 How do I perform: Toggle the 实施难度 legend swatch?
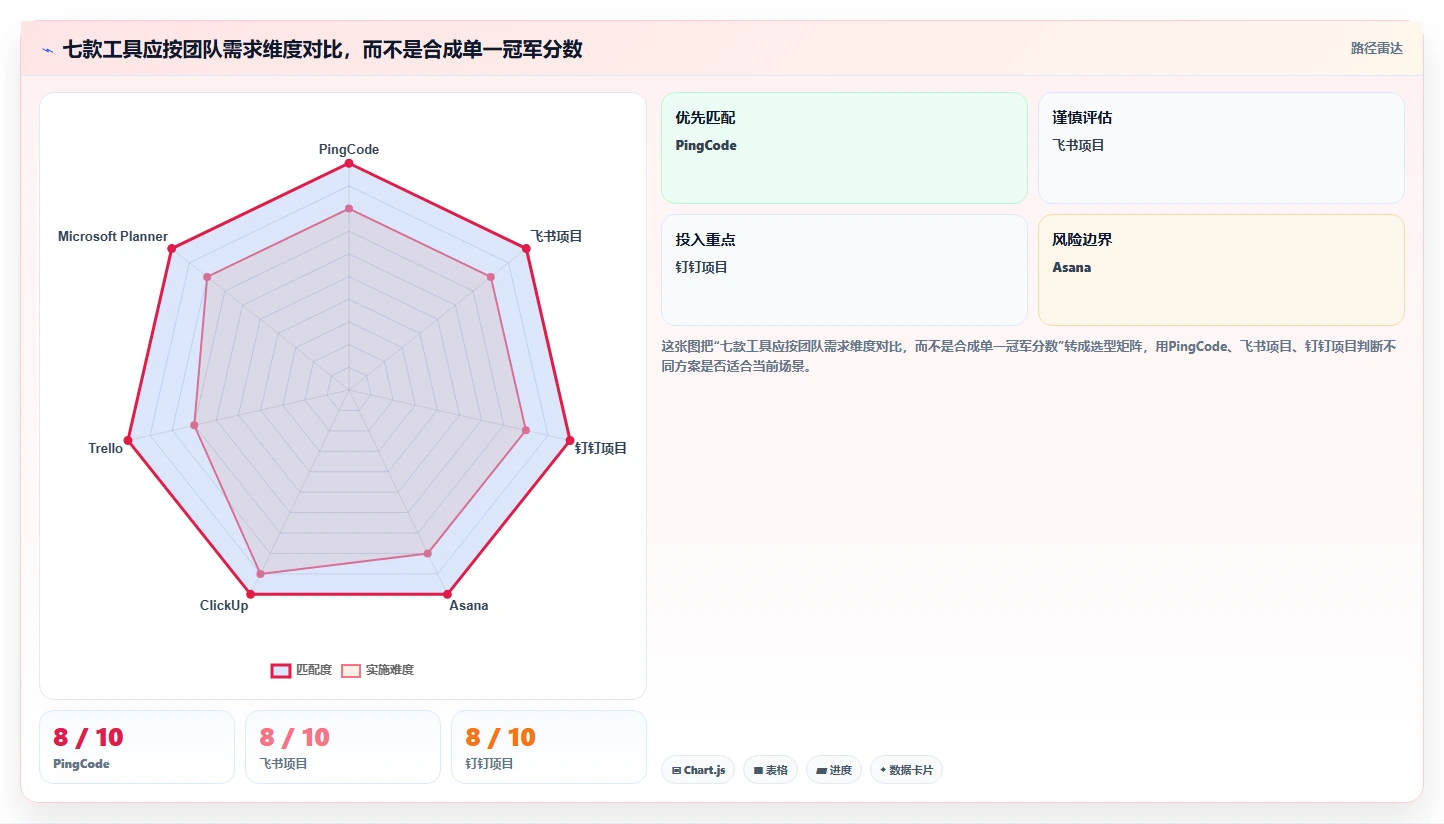pos(351,670)
